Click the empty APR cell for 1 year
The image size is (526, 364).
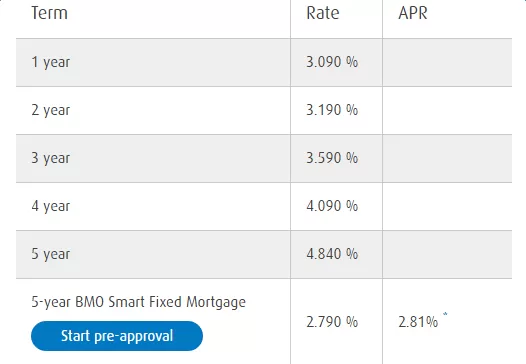coord(447,62)
